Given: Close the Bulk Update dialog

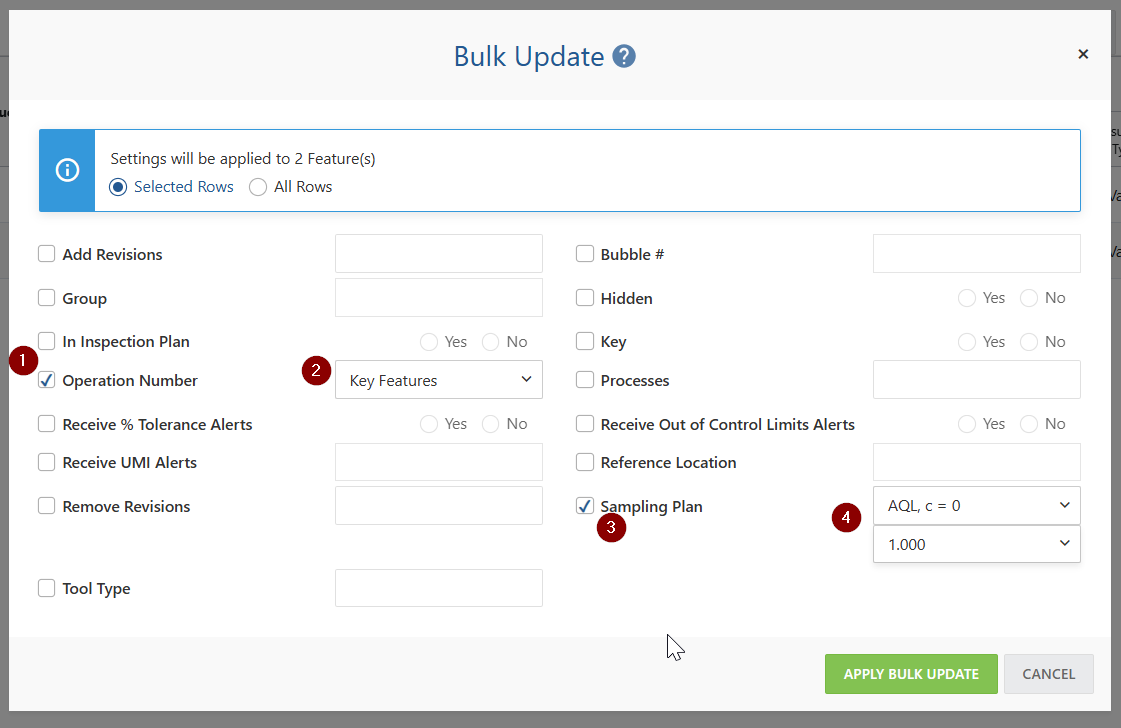Looking at the screenshot, I should pos(1083,54).
